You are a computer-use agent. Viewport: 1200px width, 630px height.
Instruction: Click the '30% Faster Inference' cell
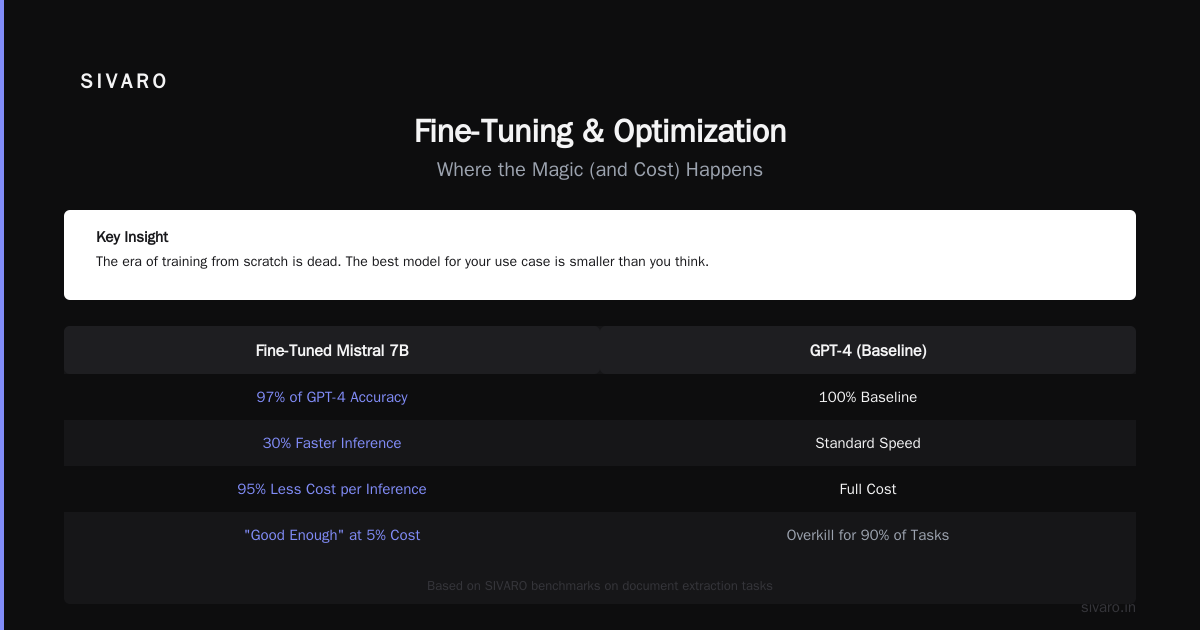[x=332, y=443]
